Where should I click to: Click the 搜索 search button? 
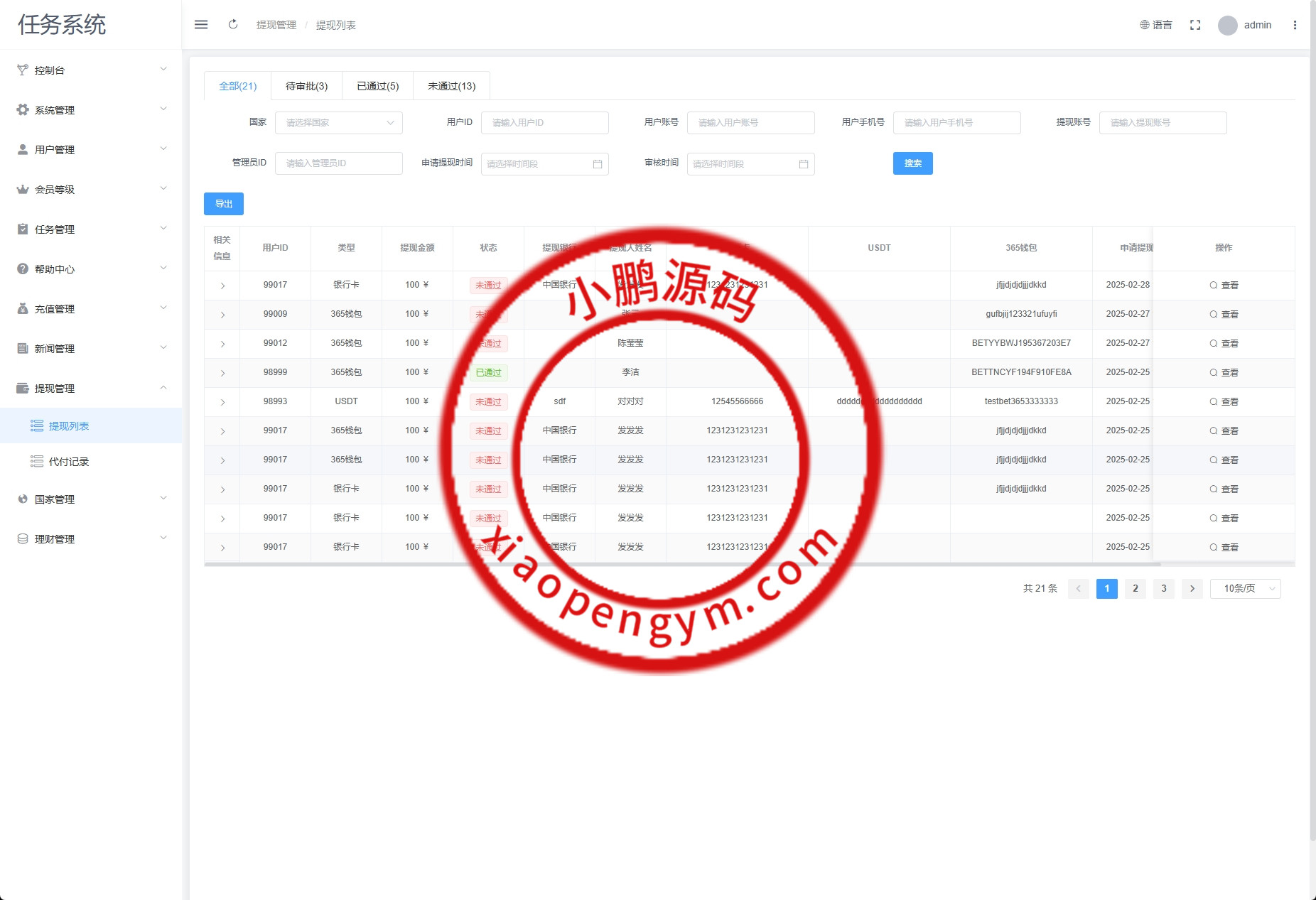pos(913,163)
